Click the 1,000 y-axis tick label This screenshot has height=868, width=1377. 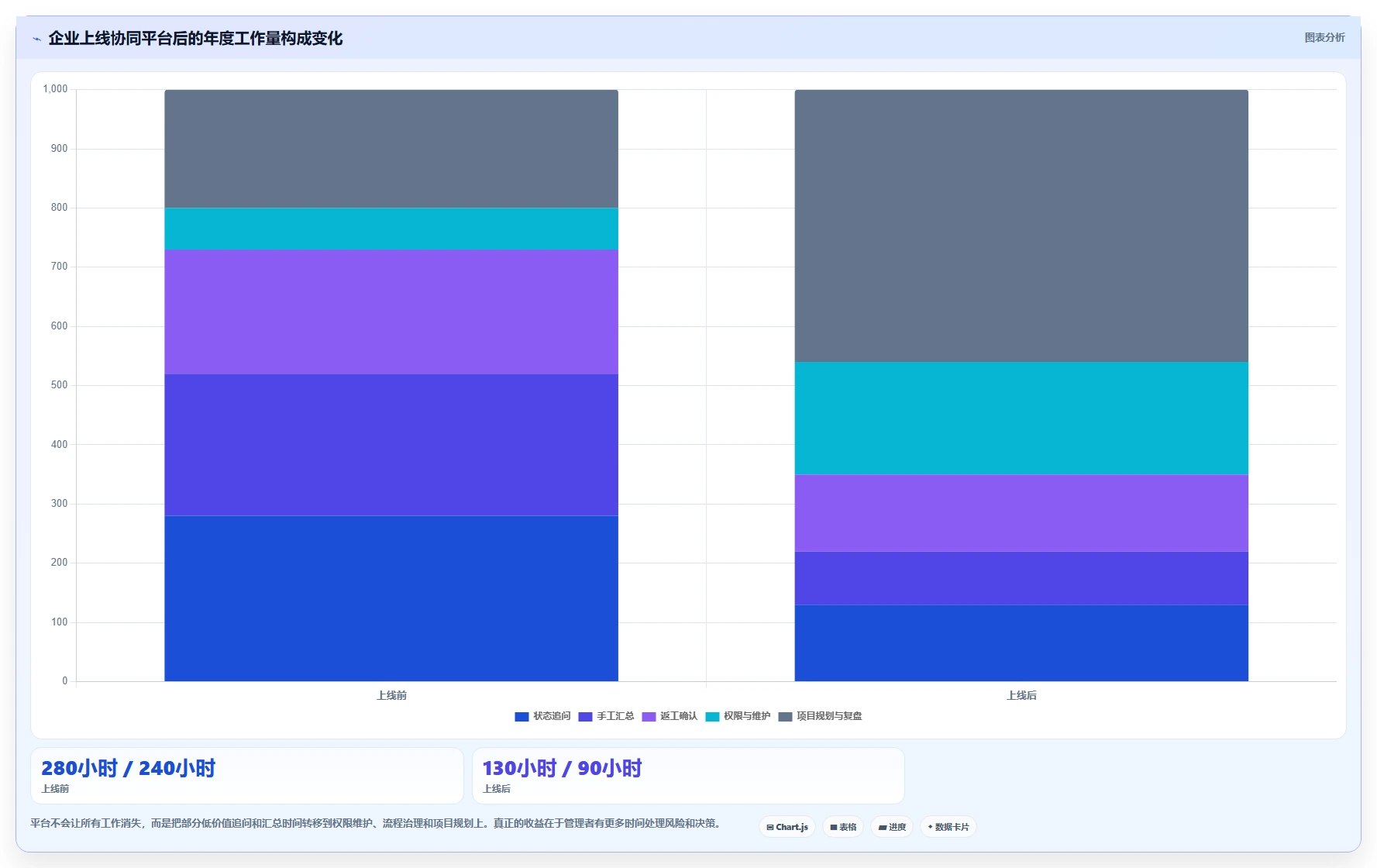[55, 89]
